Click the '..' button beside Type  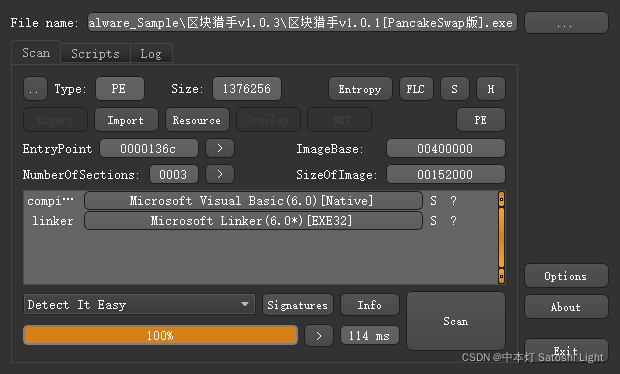click(35, 89)
